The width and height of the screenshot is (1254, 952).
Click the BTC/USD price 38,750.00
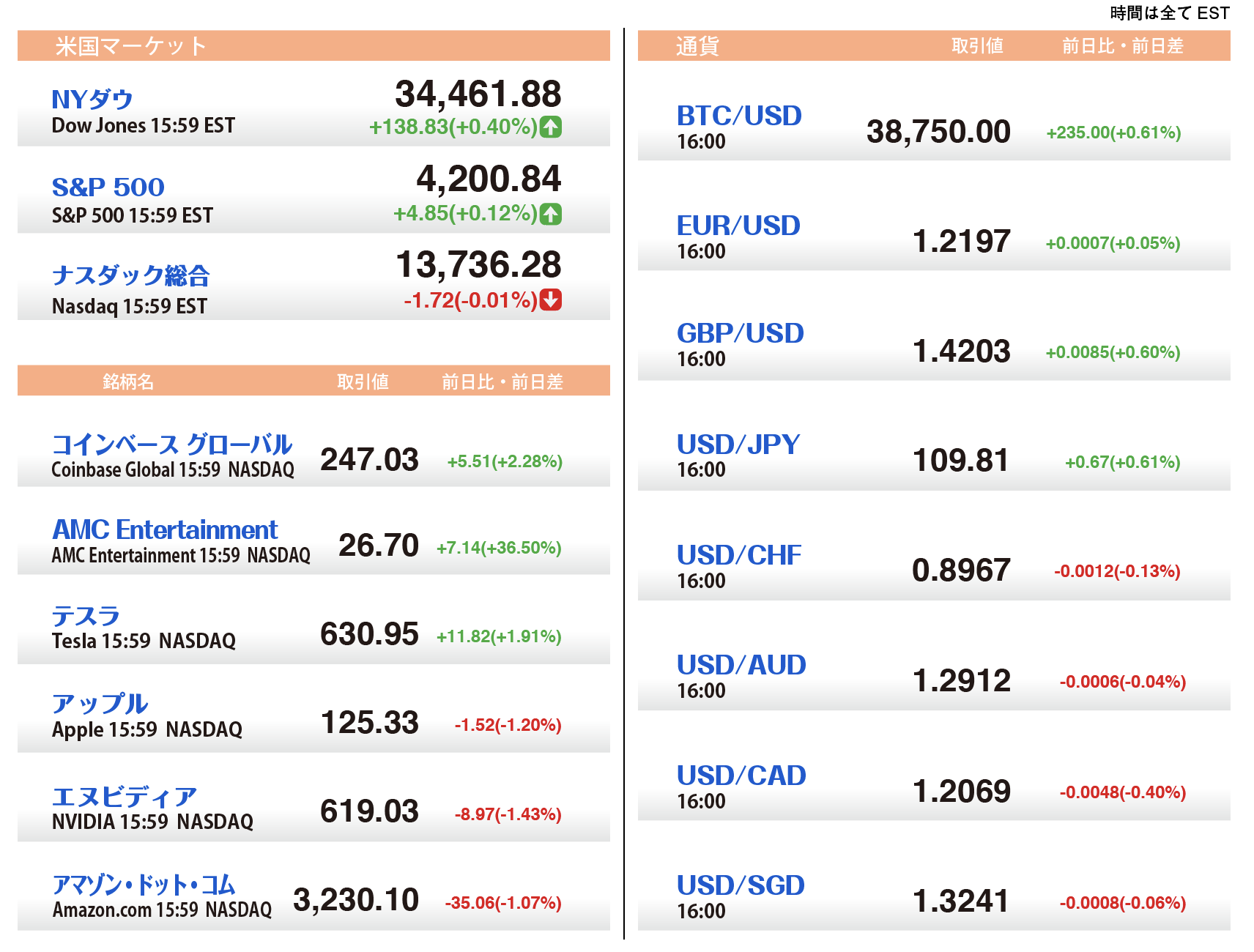(x=938, y=132)
